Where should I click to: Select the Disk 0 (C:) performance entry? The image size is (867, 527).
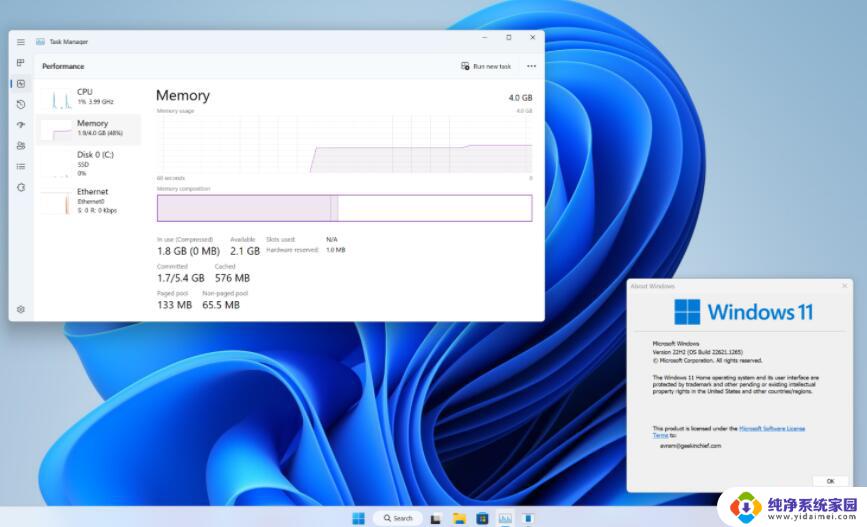pyautogui.click(x=89, y=164)
